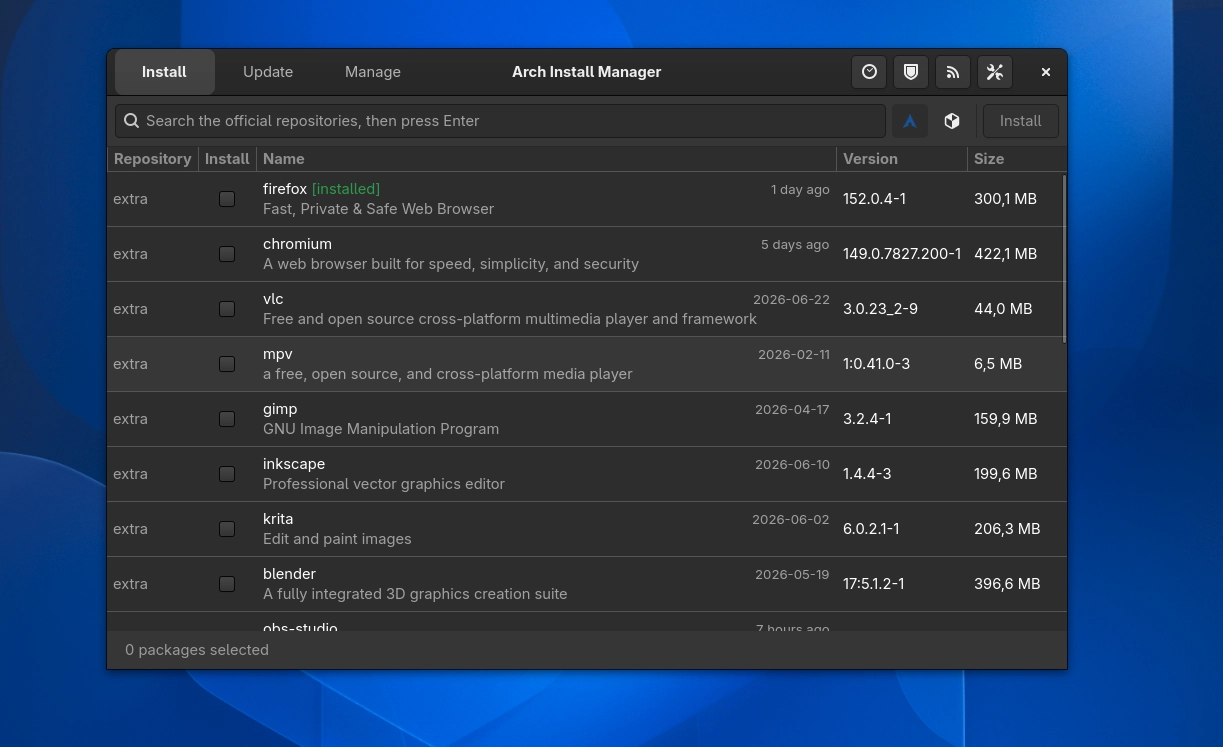The image size is (1223, 747).
Task: Click the 206,3 MB size cell
Action: click(x=1007, y=529)
